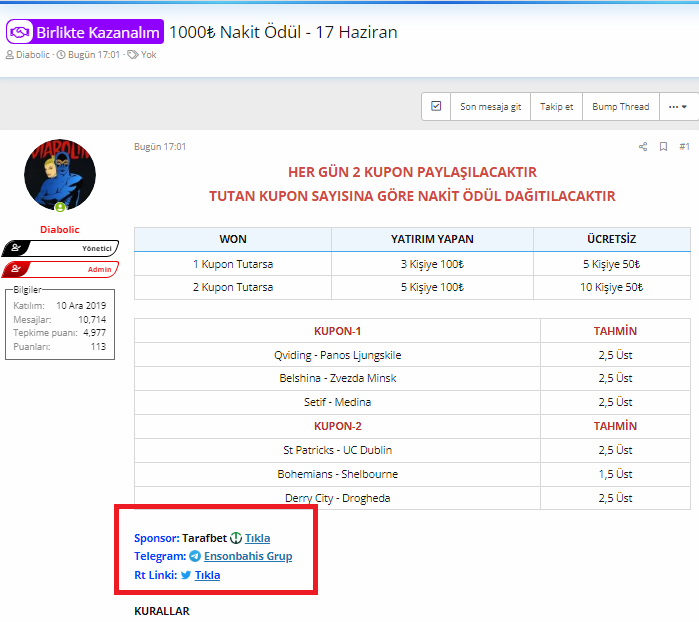This screenshot has height=622, width=699.
Task: Click the Twitter bird icon
Action: tap(186, 575)
